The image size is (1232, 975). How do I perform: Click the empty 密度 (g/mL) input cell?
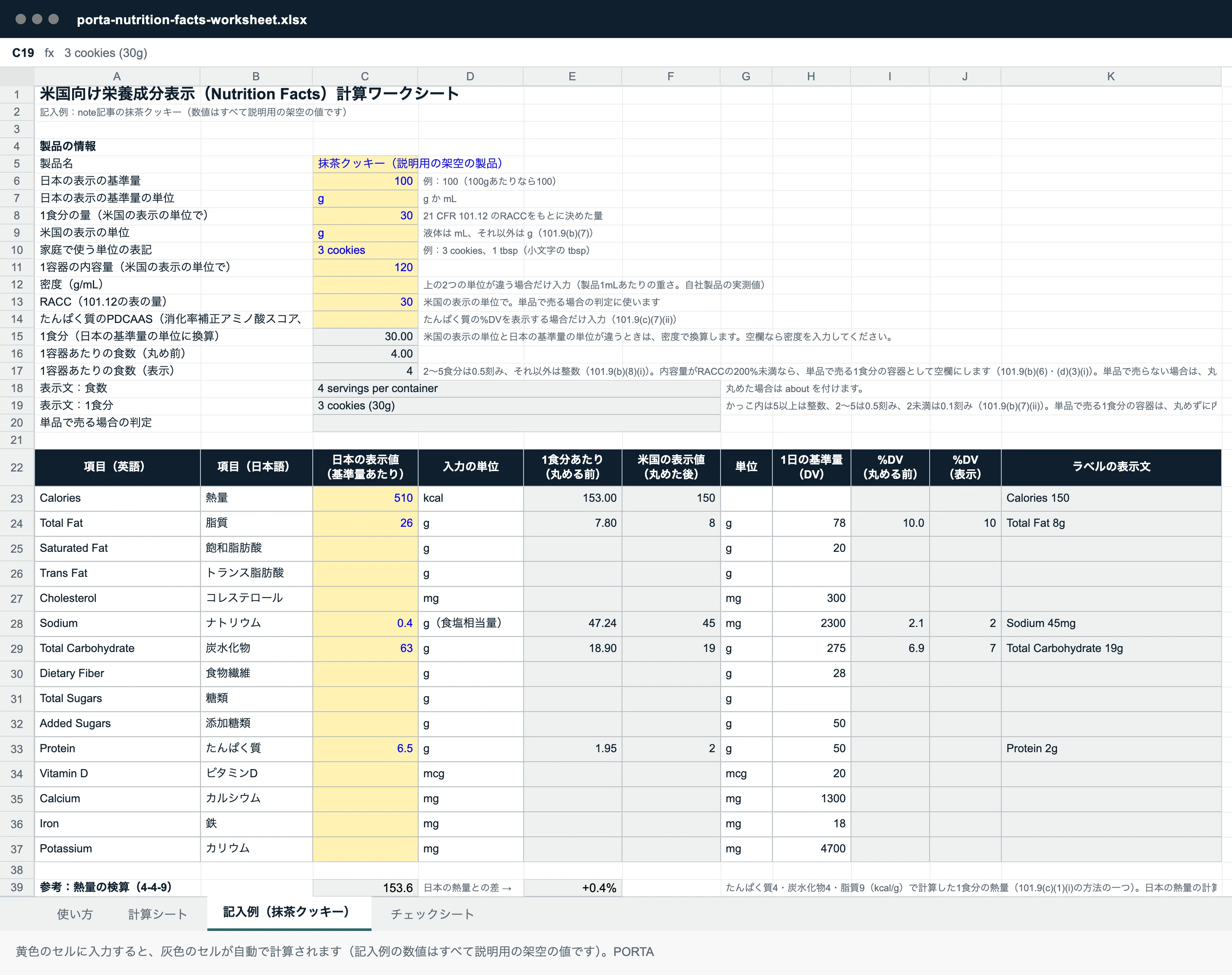365,285
